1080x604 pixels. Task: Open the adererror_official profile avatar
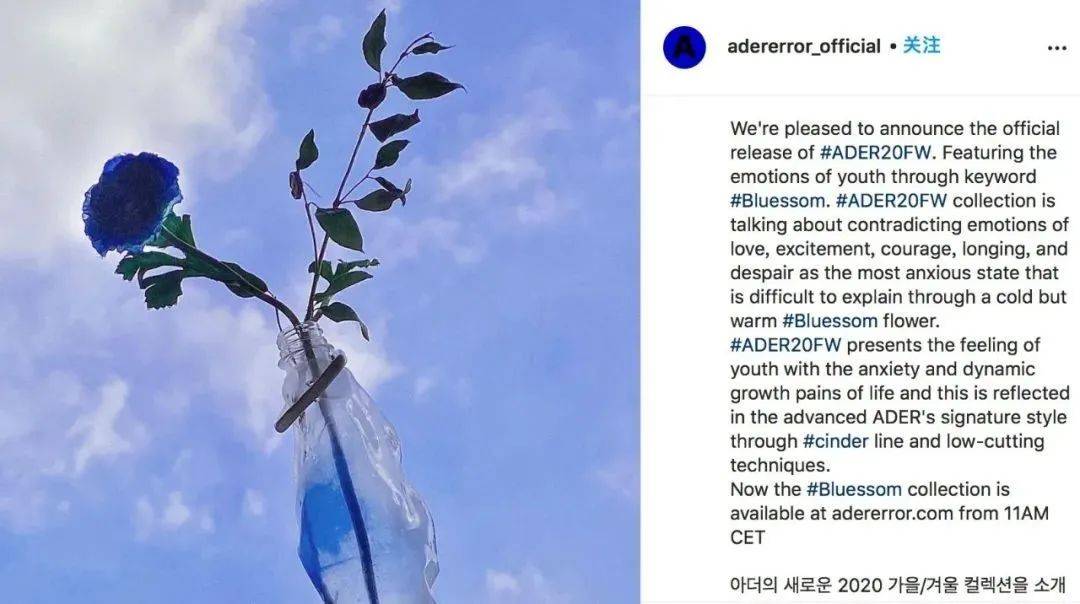point(684,48)
